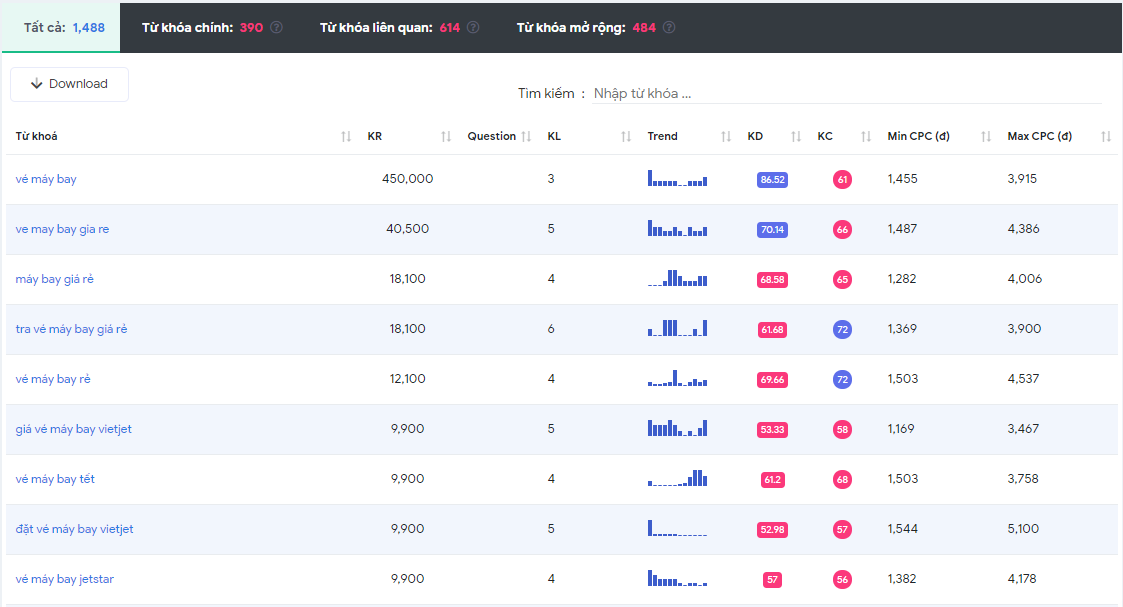Click KR value 12,100

pyautogui.click(x=408, y=379)
